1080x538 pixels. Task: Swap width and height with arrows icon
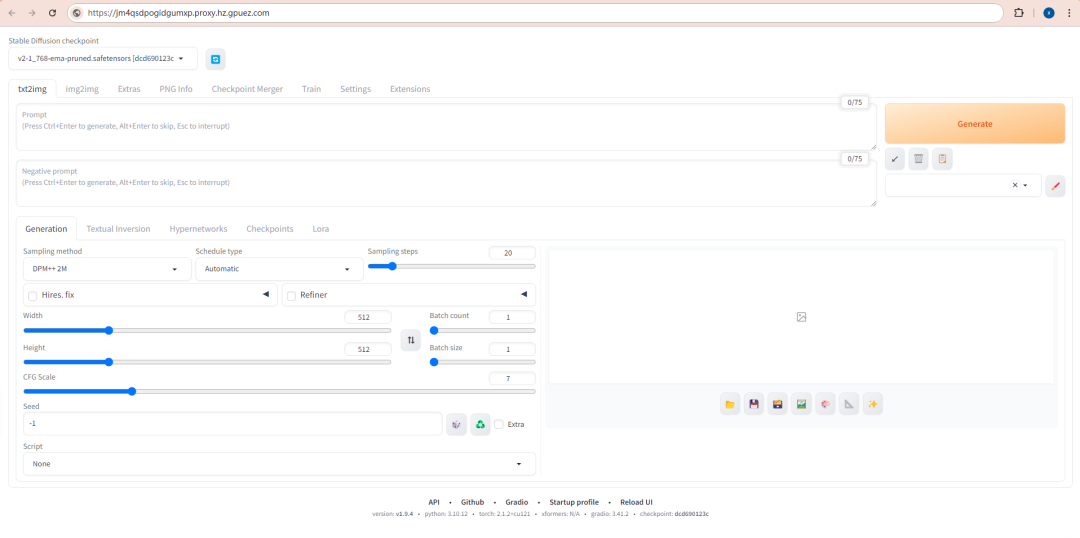[411, 340]
